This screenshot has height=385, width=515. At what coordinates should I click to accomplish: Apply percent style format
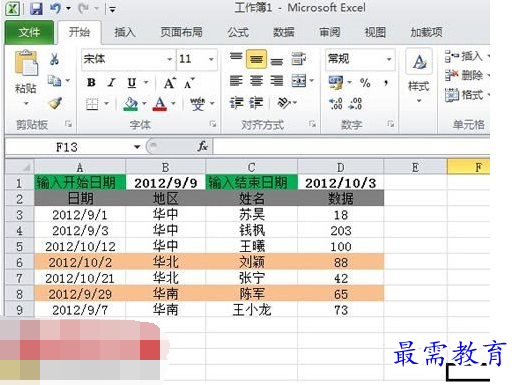365,83
